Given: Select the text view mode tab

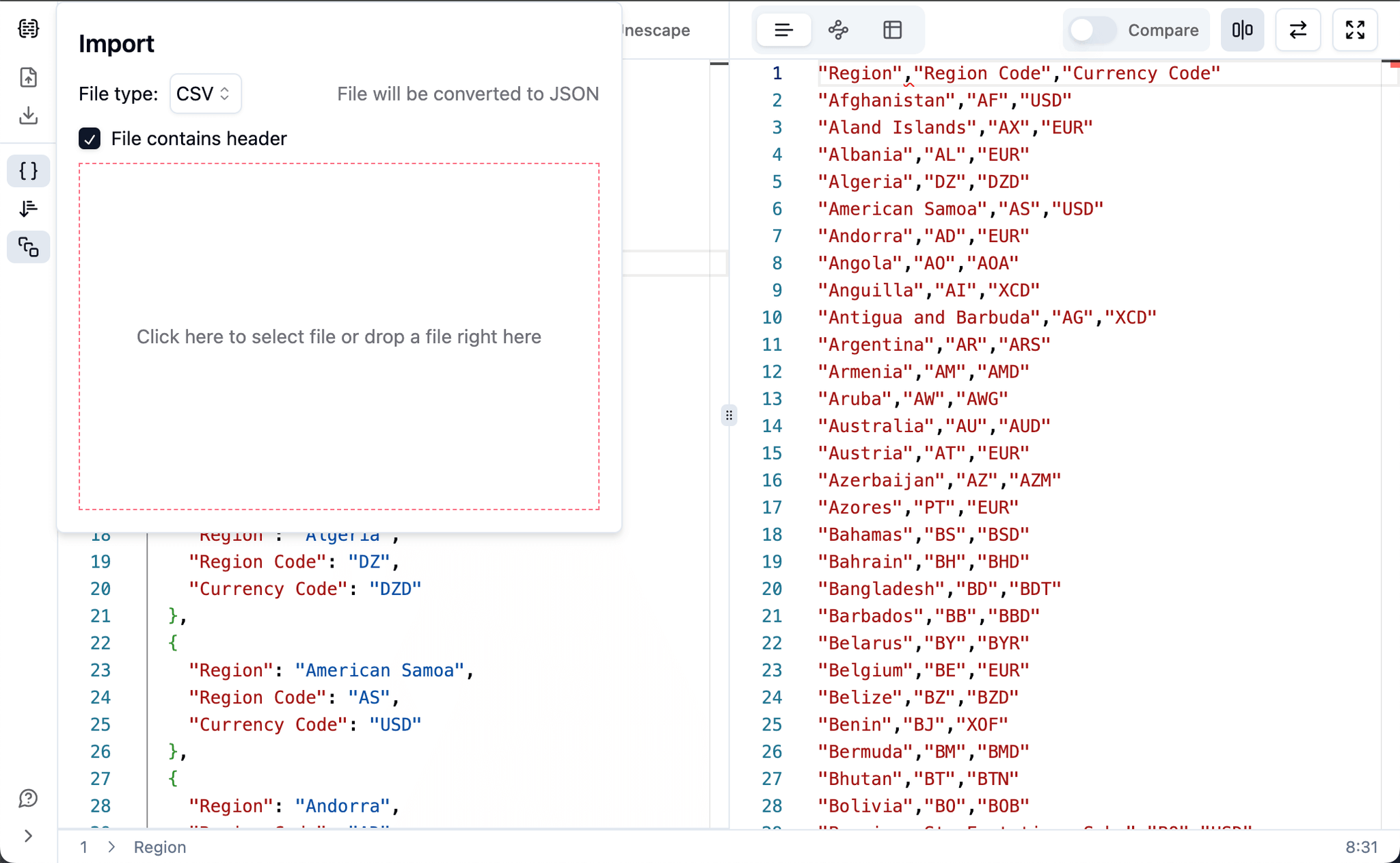Looking at the screenshot, I should pos(783,29).
